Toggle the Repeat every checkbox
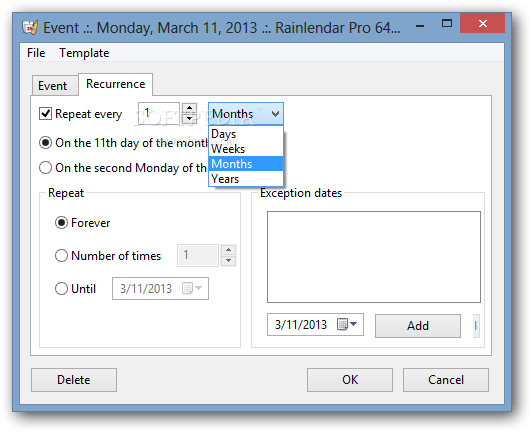Viewport: 532px width, 432px height. tap(45, 114)
